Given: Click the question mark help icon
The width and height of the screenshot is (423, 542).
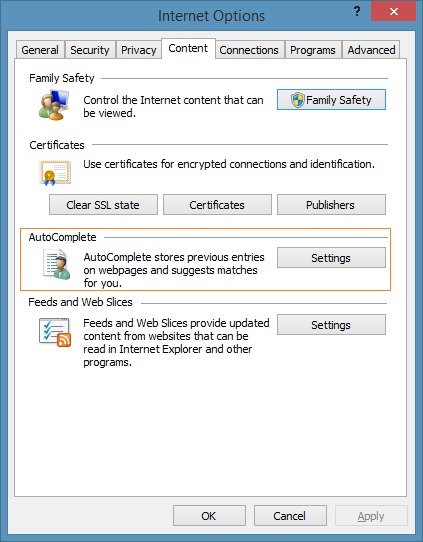Looking at the screenshot, I should click(357, 11).
